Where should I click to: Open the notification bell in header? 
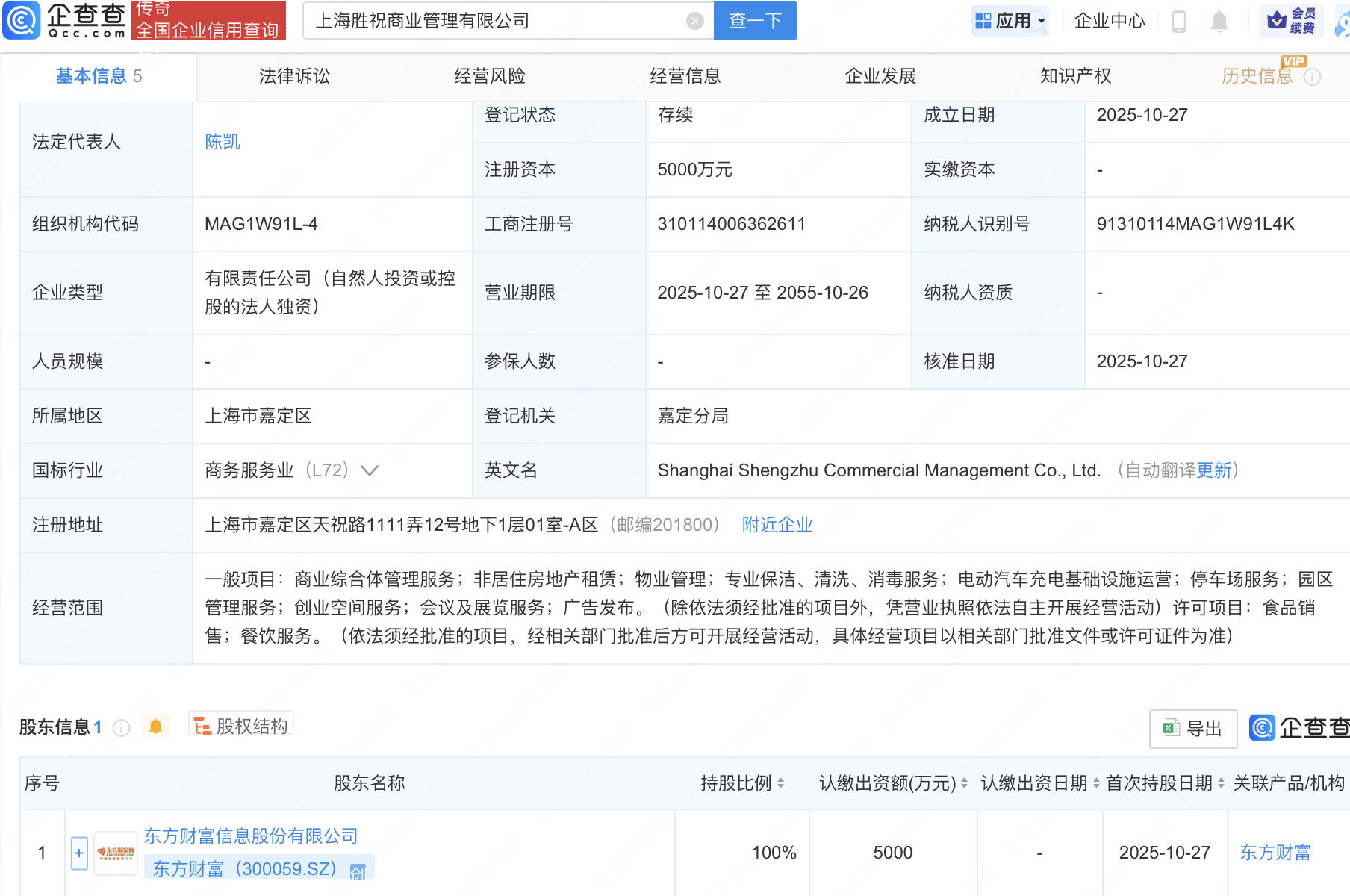1219,21
